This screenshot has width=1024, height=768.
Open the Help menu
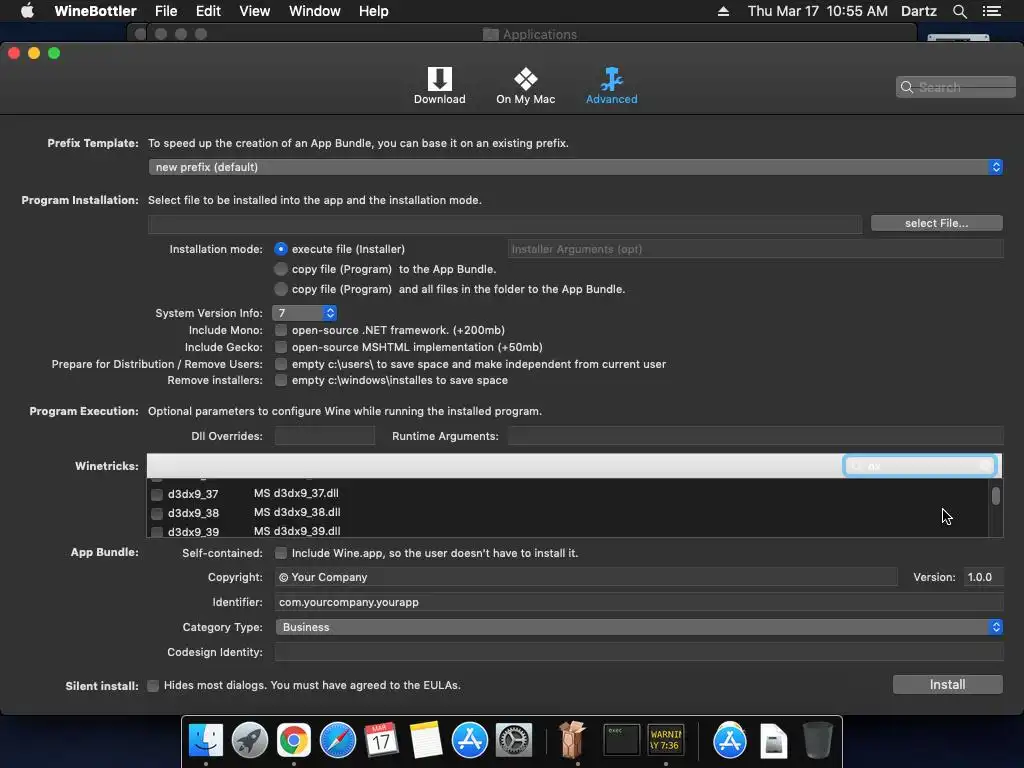point(374,11)
